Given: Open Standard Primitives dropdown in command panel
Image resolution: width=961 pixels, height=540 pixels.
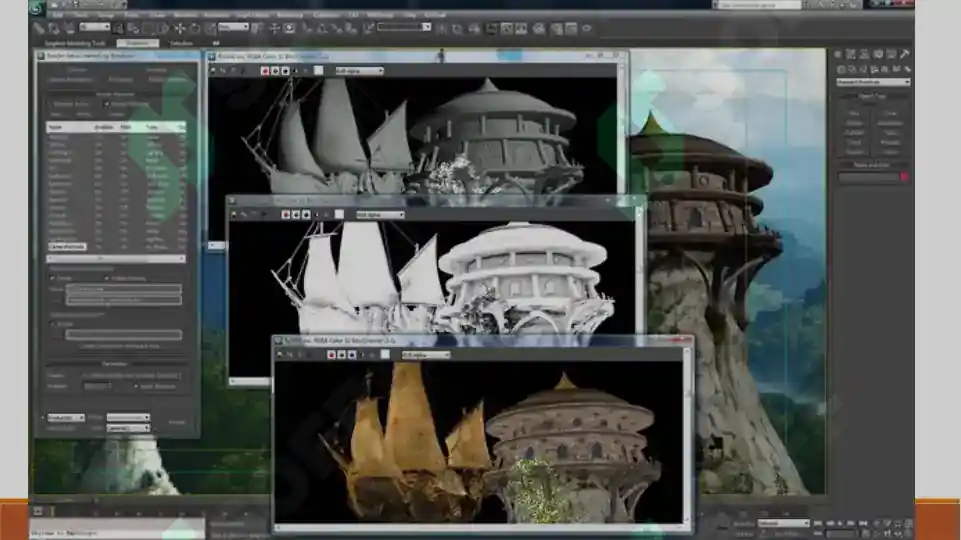Looking at the screenshot, I should point(873,82).
